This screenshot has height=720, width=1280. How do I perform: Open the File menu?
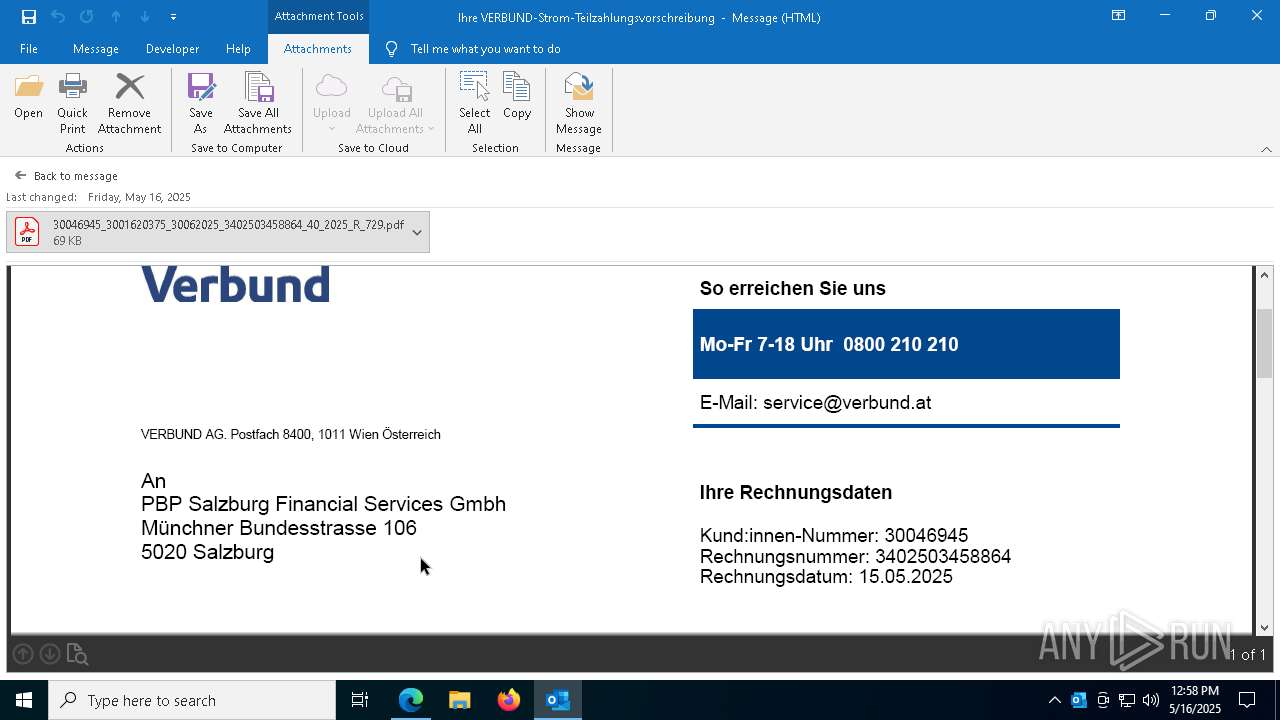(x=29, y=48)
